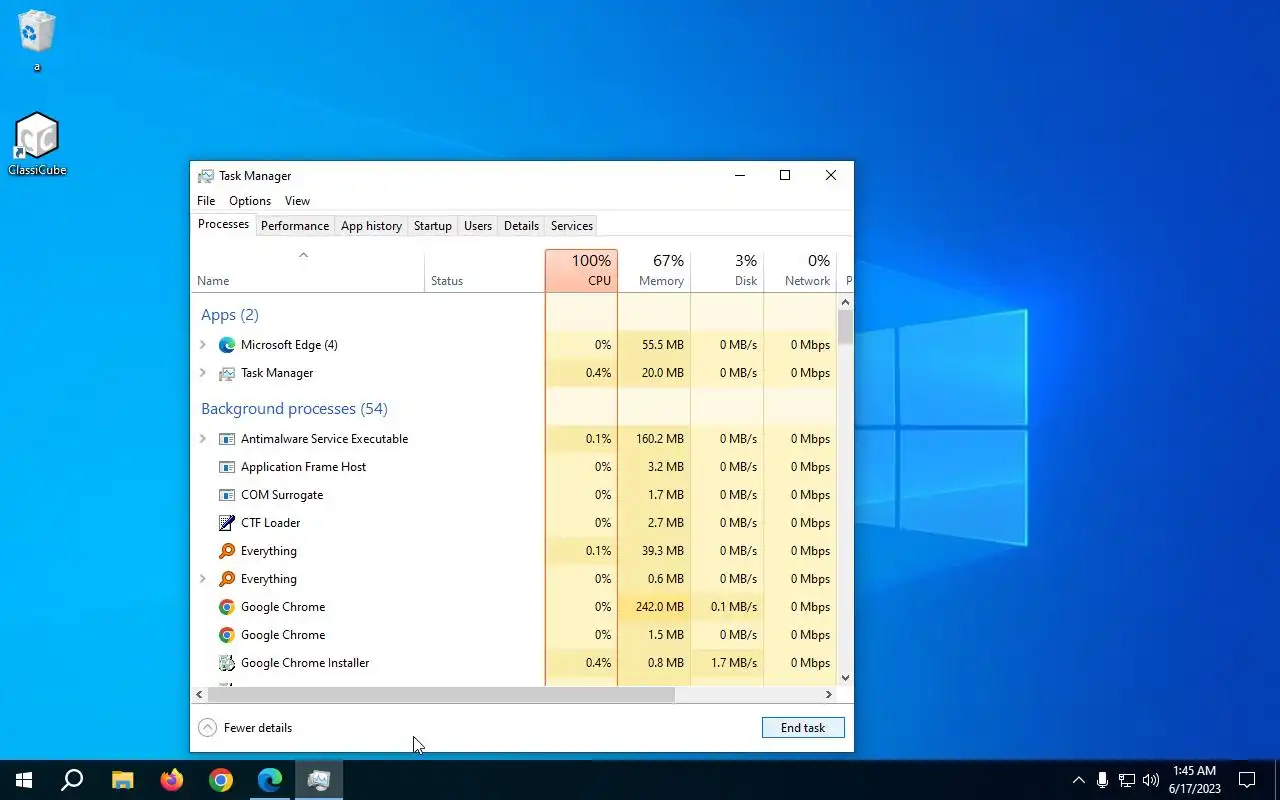
Task: Select the Processes tab
Action: pos(223,224)
